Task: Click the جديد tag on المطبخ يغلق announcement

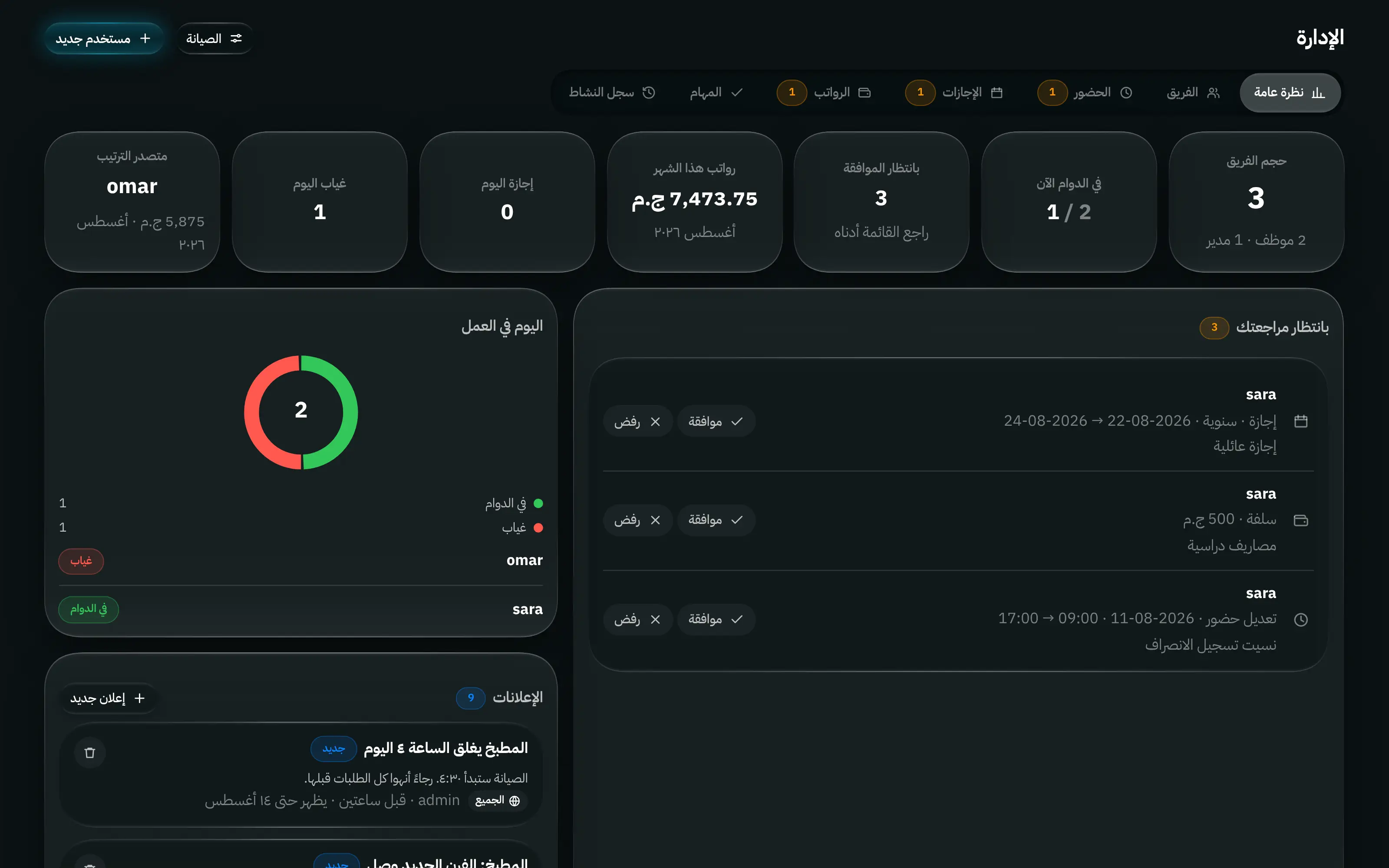Action: (333, 749)
